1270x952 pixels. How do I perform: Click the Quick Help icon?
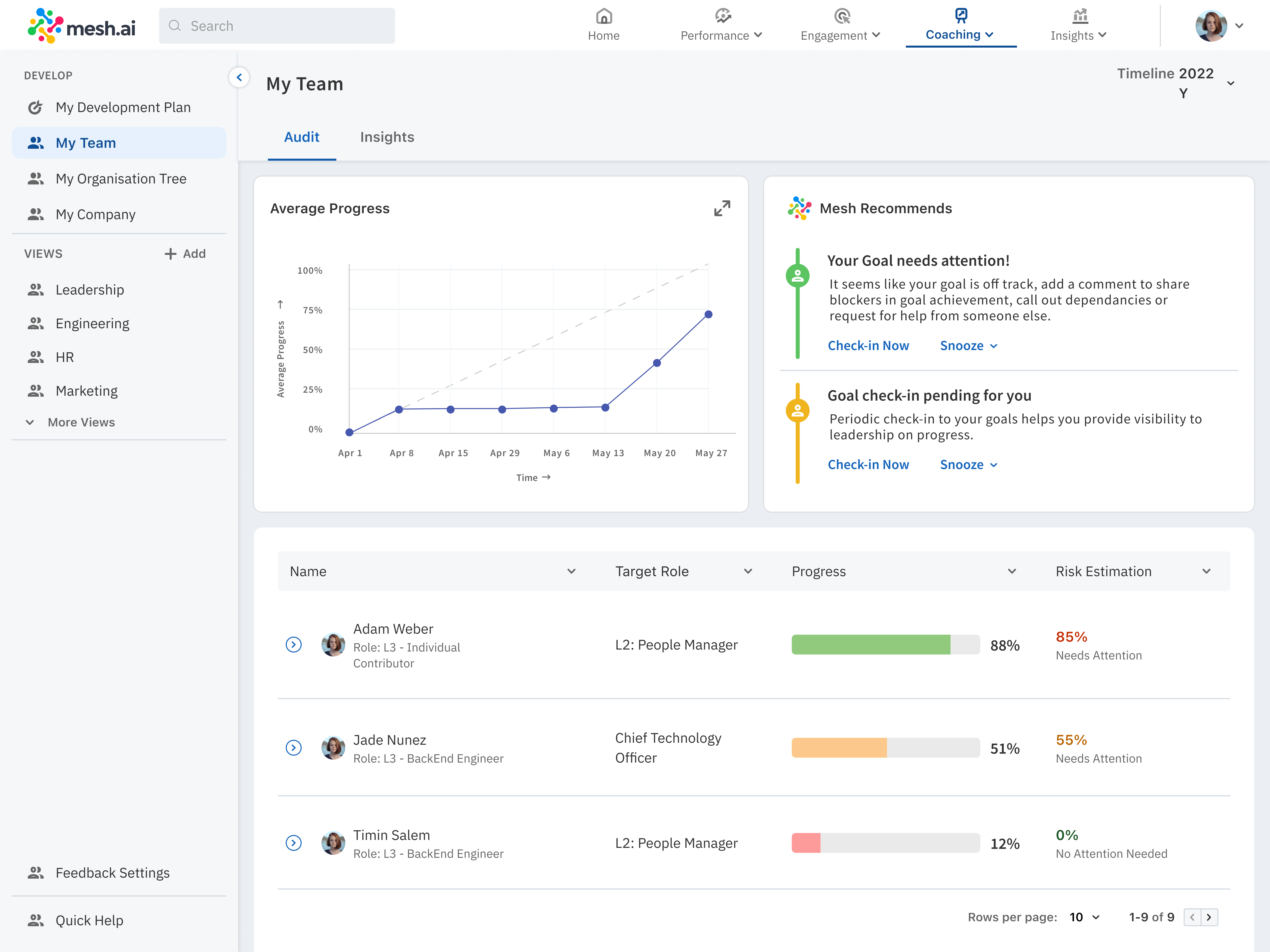coord(36,920)
